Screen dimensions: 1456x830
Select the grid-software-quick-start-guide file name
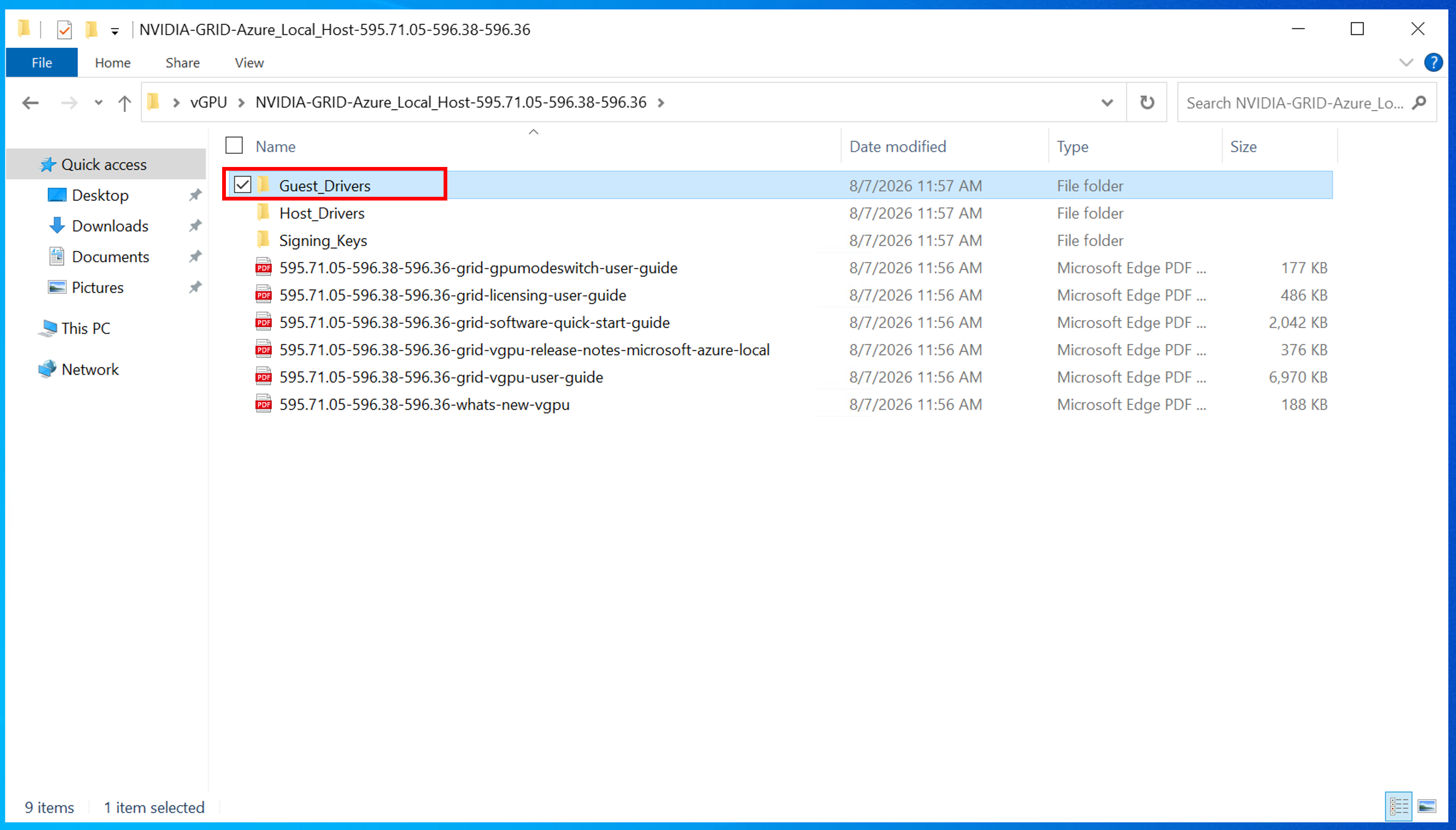(474, 323)
